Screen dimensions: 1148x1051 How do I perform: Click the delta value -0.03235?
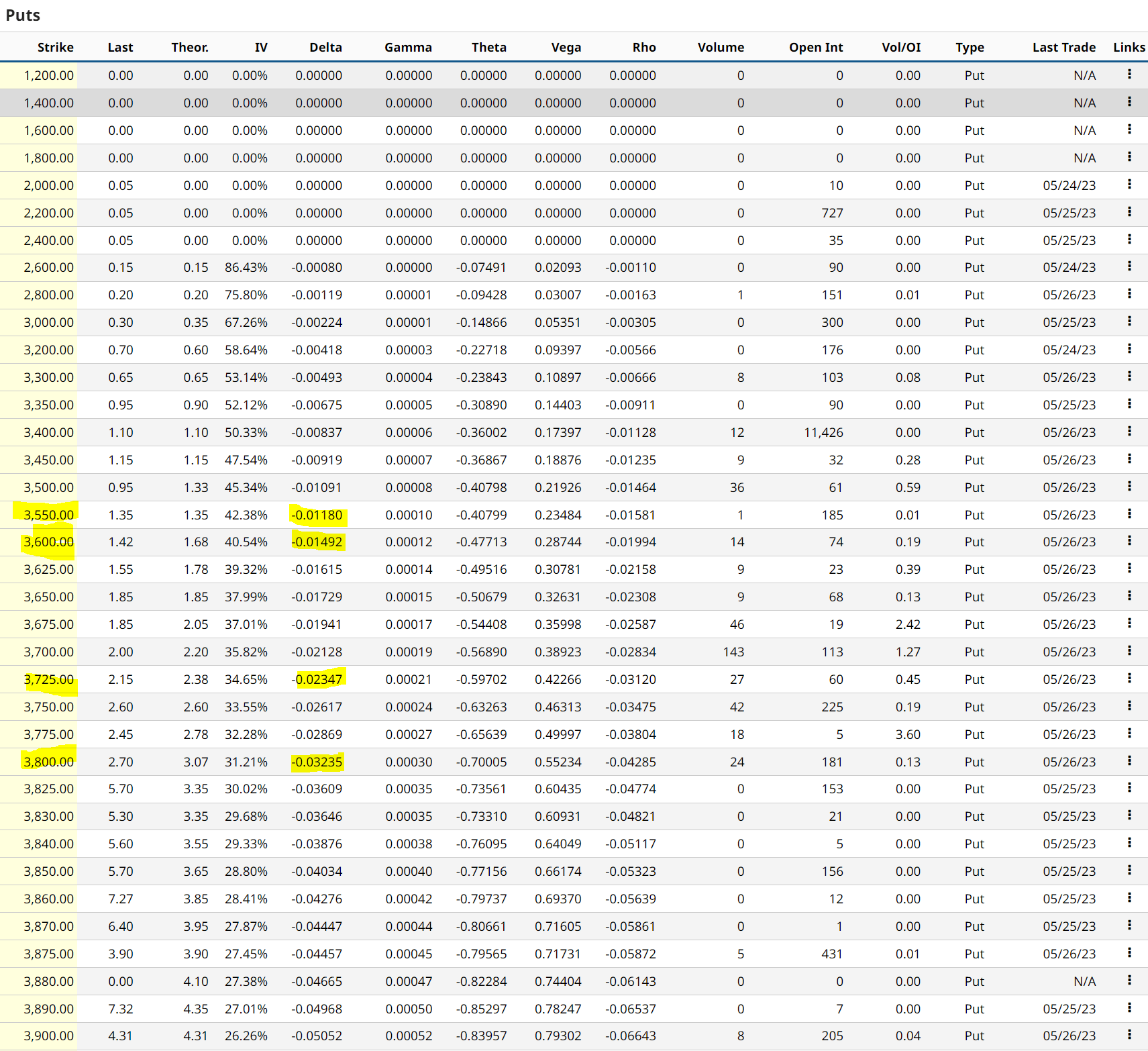317,762
